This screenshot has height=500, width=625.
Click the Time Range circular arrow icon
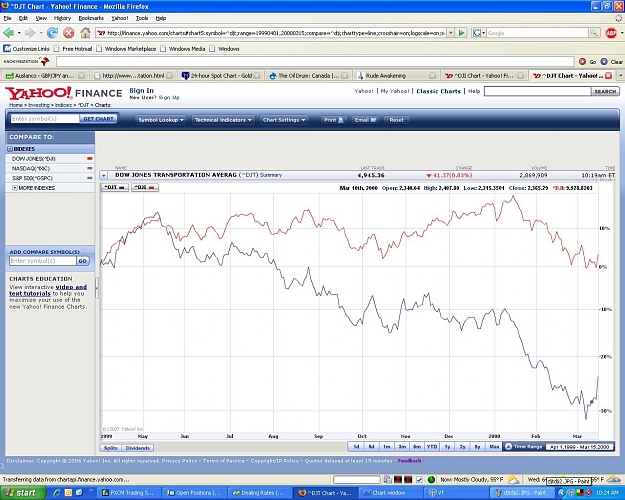pos(508,447)
